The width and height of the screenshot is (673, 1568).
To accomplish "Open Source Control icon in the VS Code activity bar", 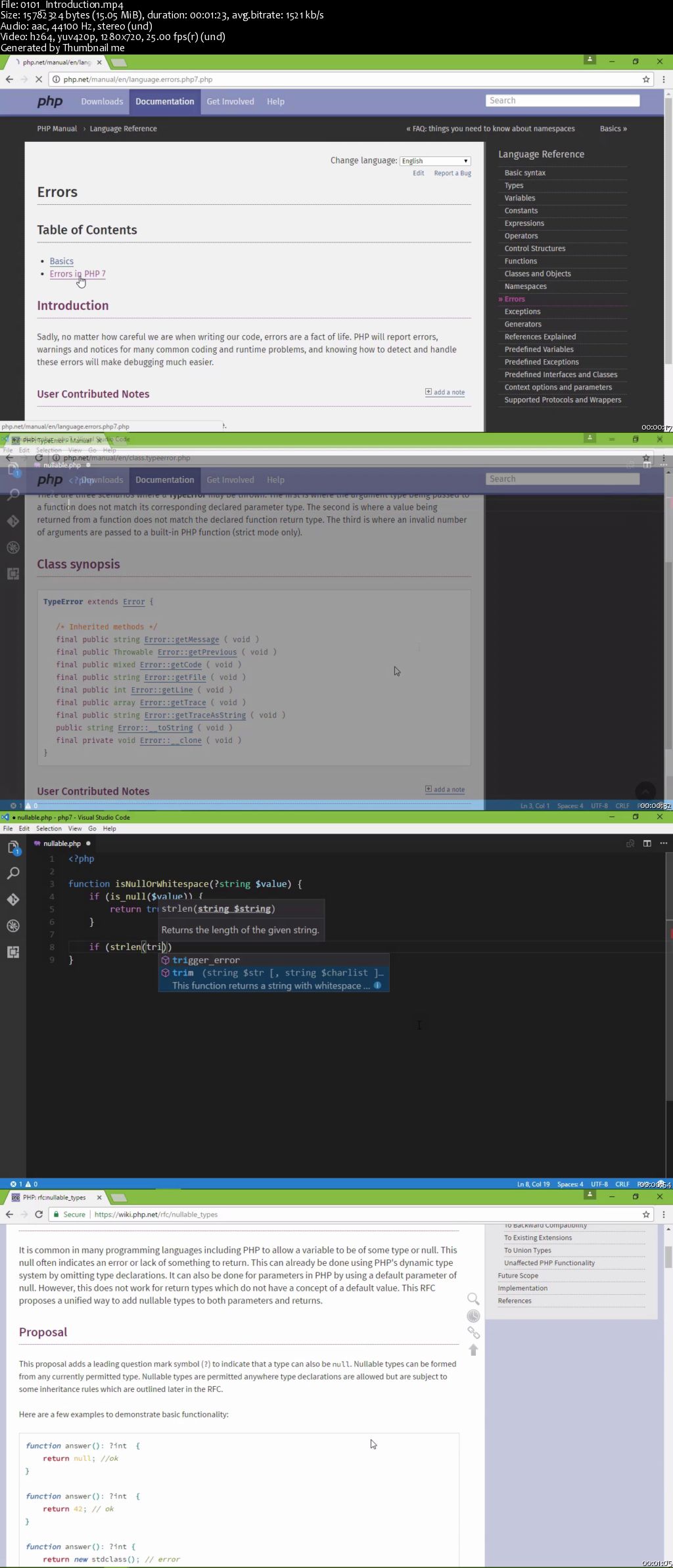I will coord(13,899).
